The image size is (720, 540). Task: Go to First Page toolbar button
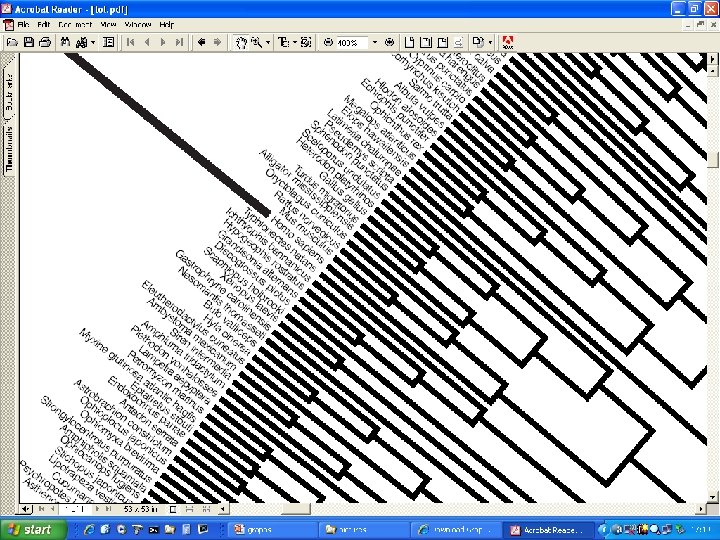[130, 43]
